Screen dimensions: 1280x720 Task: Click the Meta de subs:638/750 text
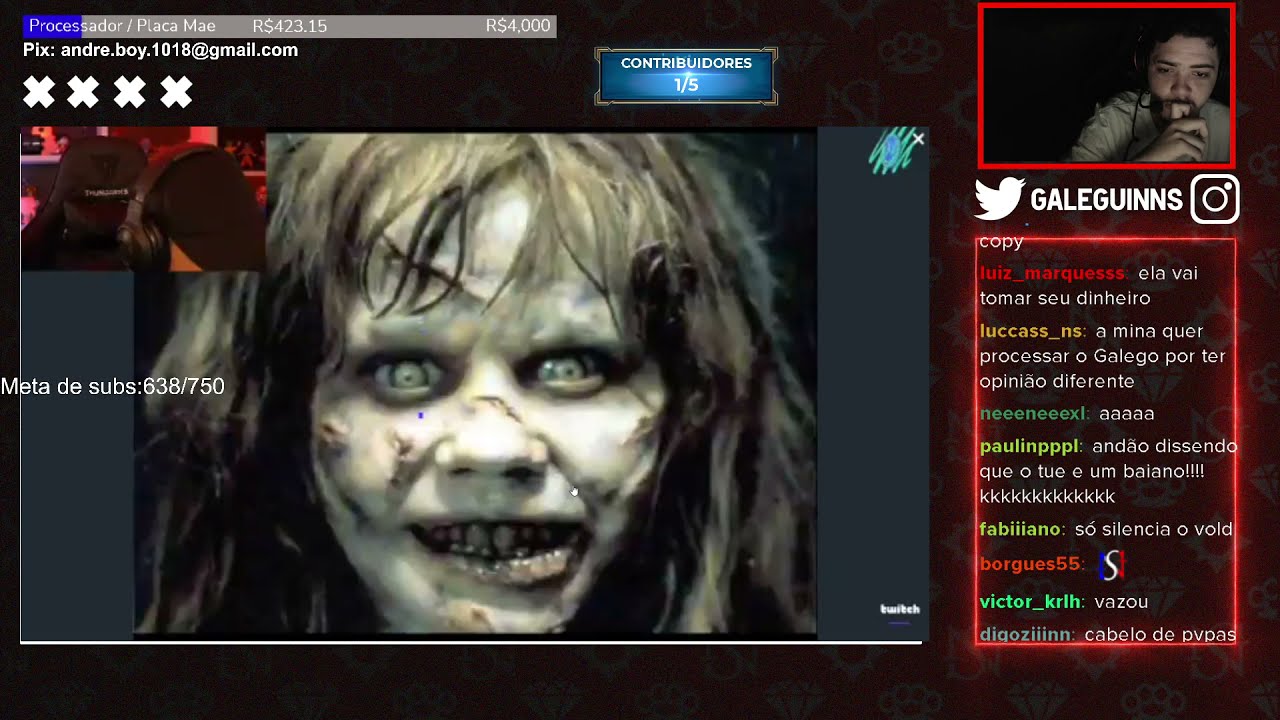[x=113, y=386]
